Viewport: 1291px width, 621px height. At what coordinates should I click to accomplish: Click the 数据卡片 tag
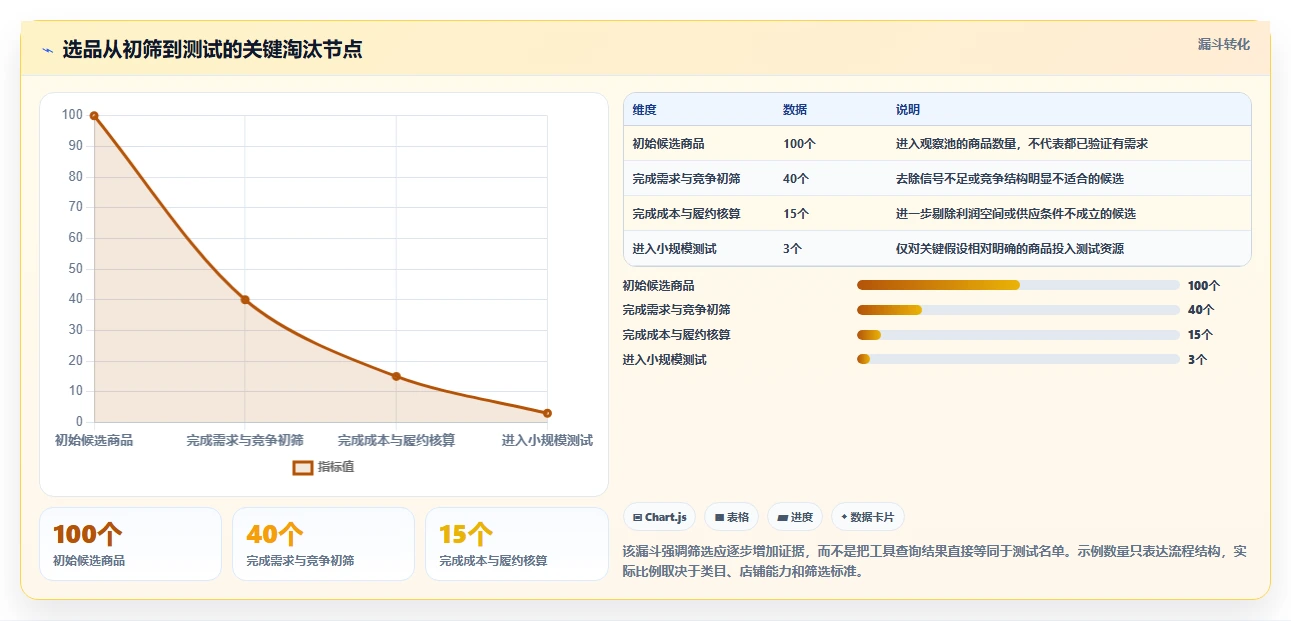point(868,517)
